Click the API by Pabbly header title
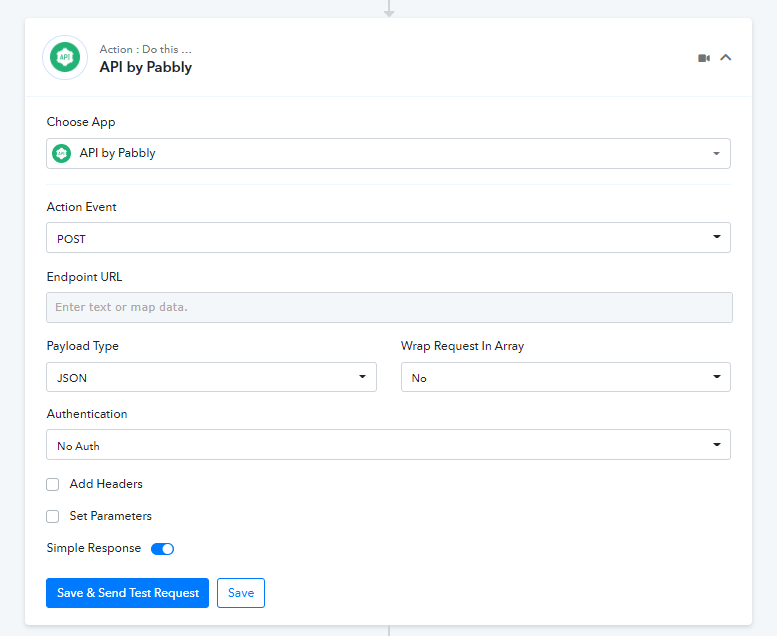 [146, 67]
